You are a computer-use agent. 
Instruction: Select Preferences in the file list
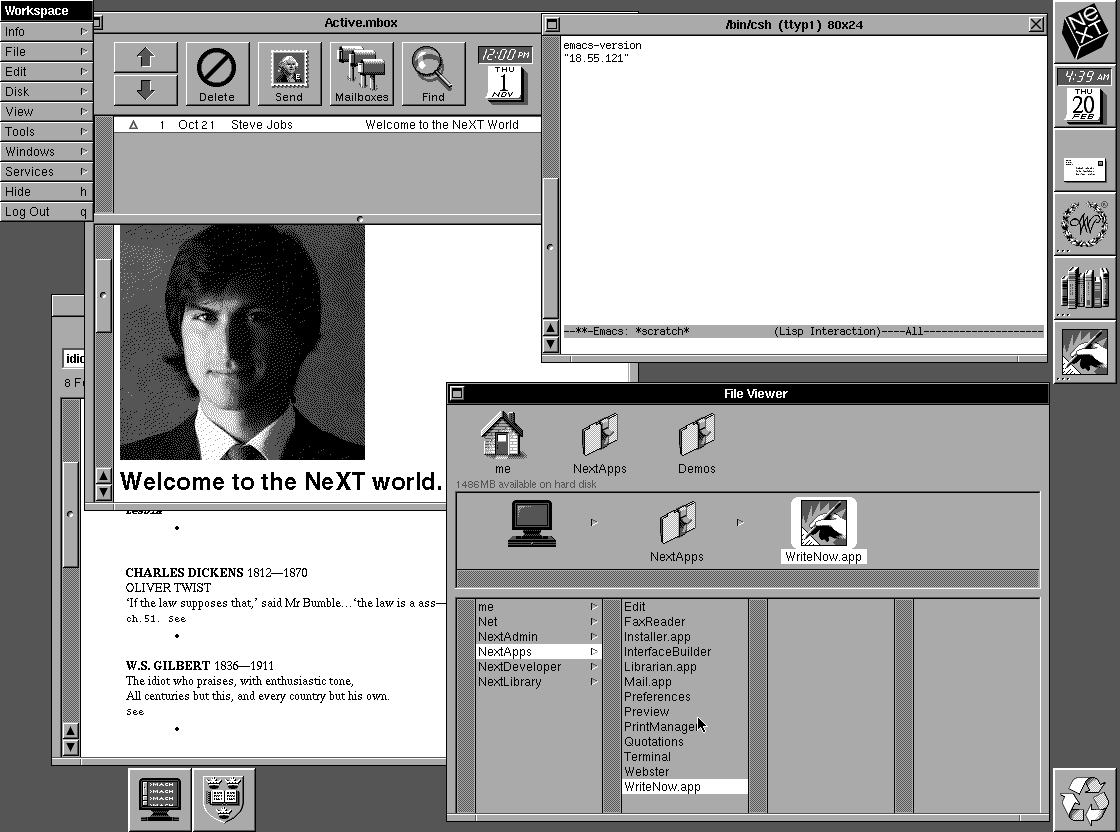point(685,697)
